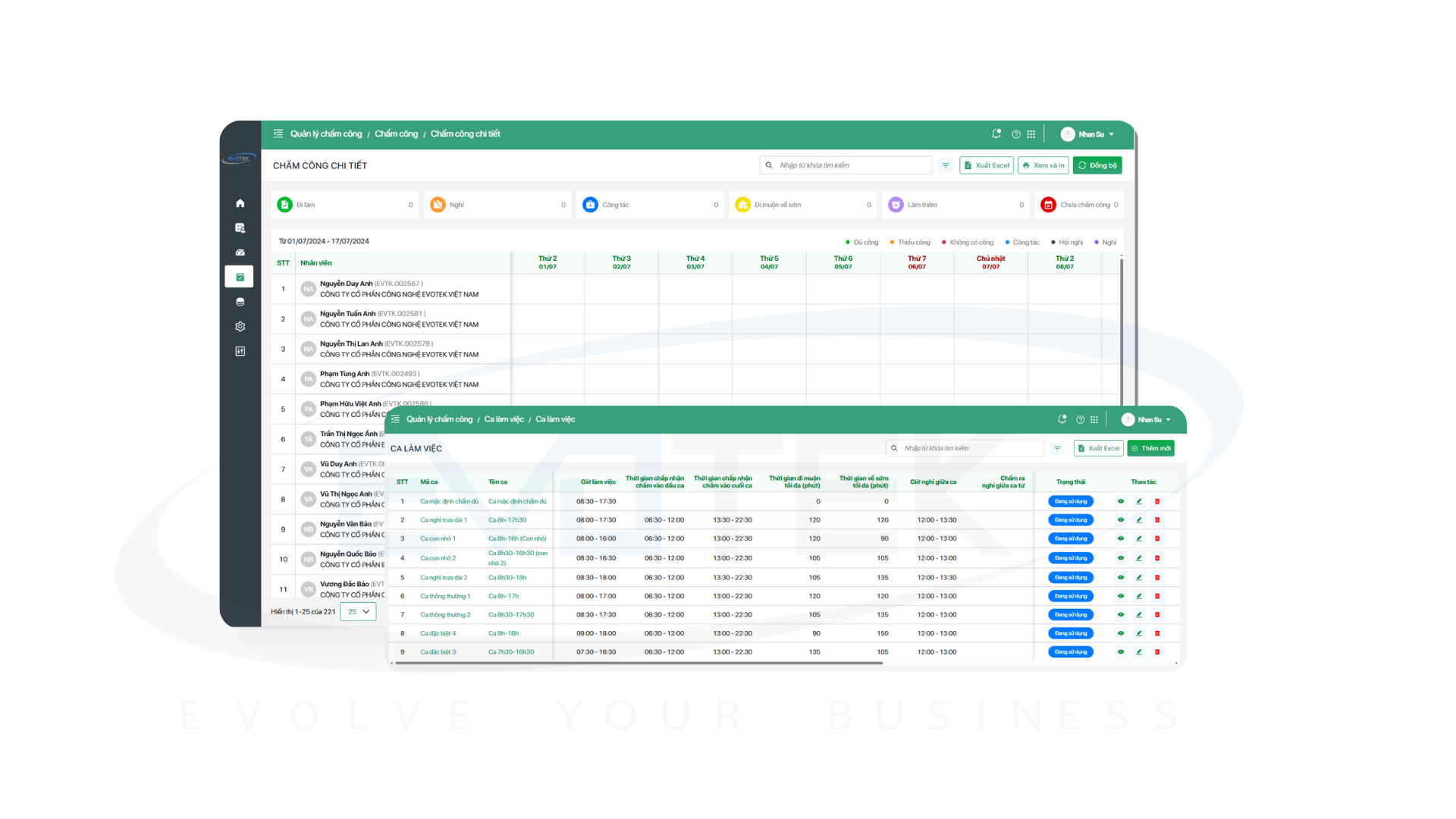The height and width of the screenshot is (819, 1456).
Task: Click help icon in Ca làm việc header
Action: 1081,419
